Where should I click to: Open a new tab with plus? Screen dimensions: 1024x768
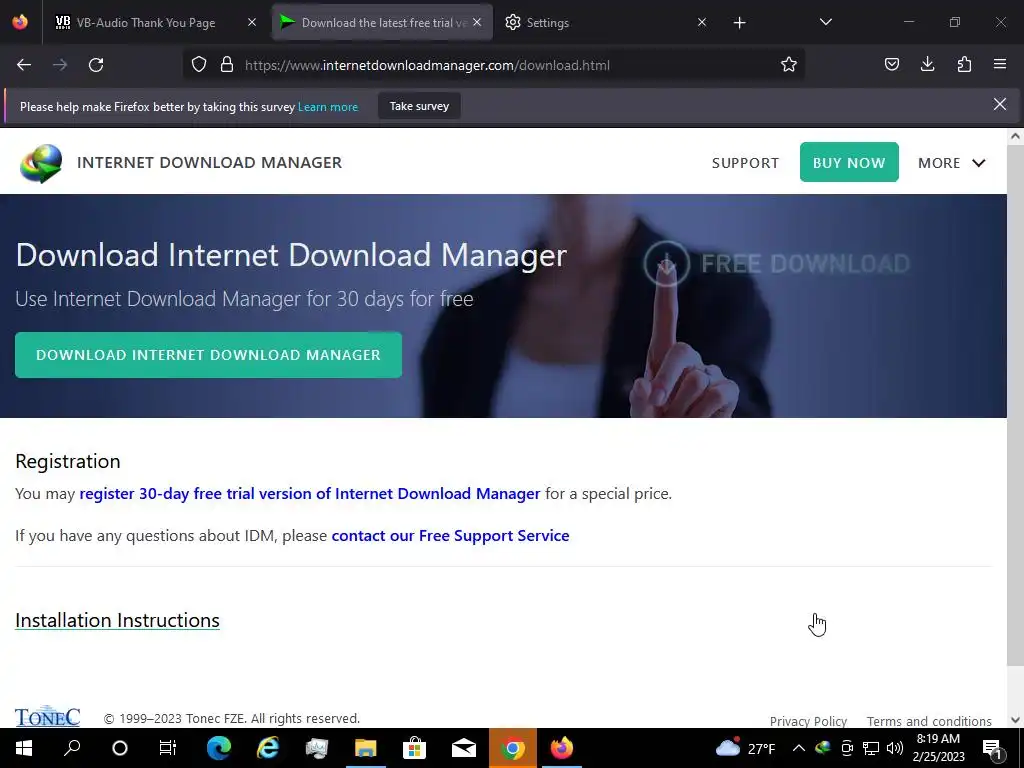click(739, 23)
